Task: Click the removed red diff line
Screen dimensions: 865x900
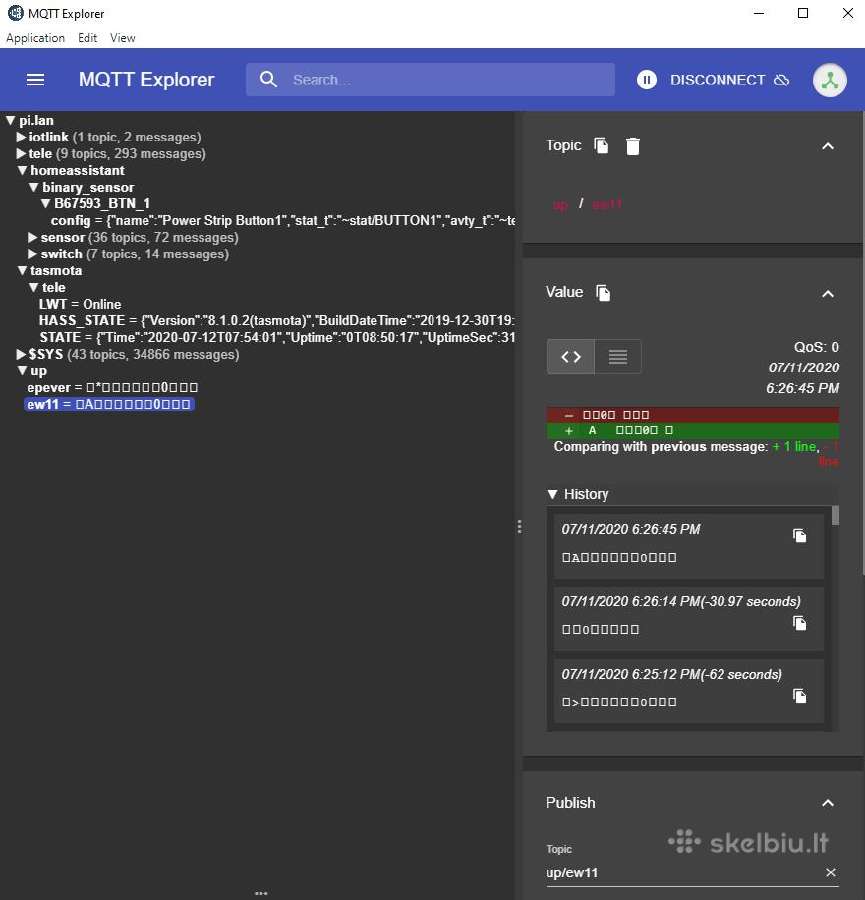Action: click(x=693, y=414)
